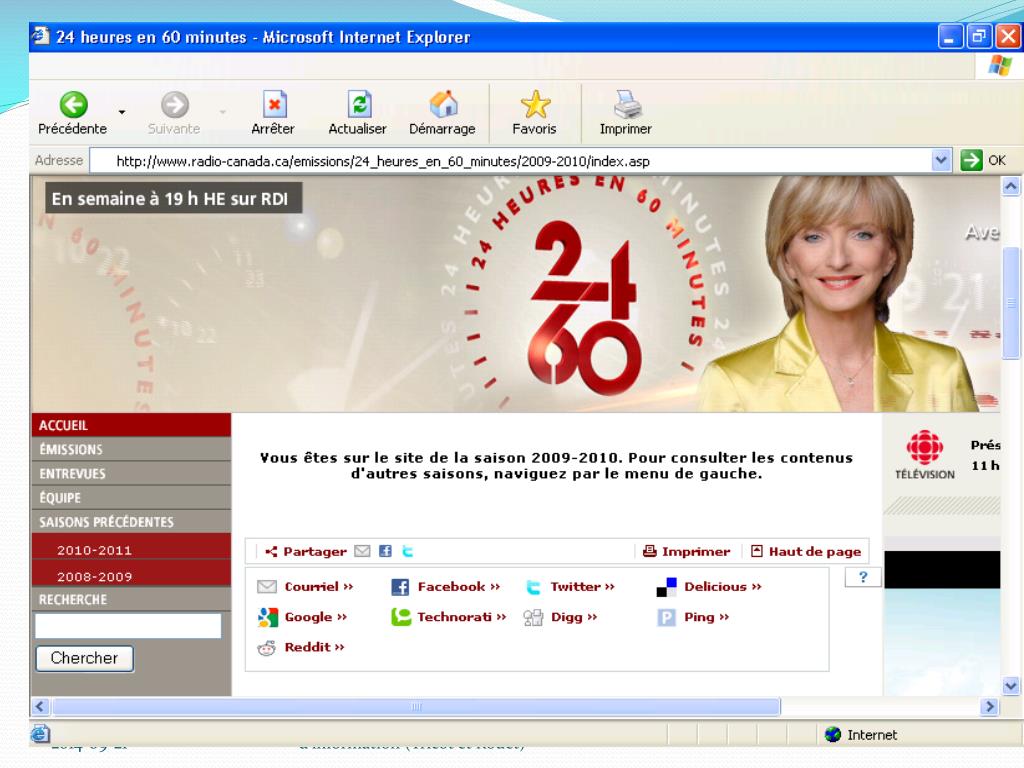Open the ENTREVUES menu item

pyautogui.click(x=131, y=473)
